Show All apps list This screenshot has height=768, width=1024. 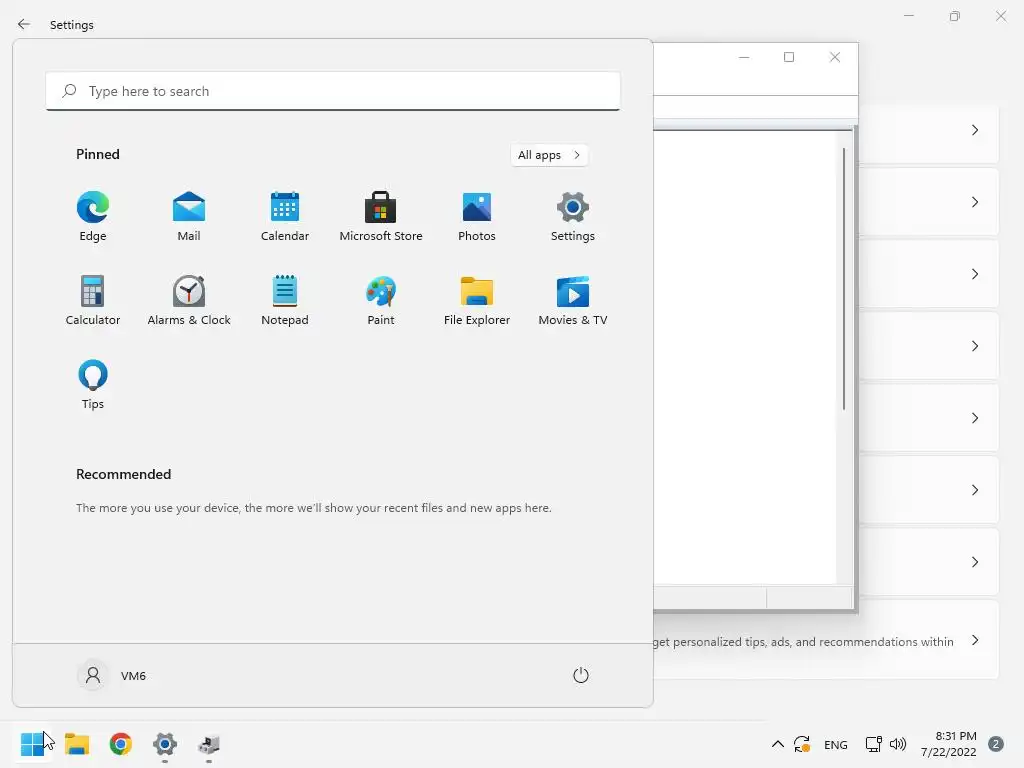click(549, 155)
